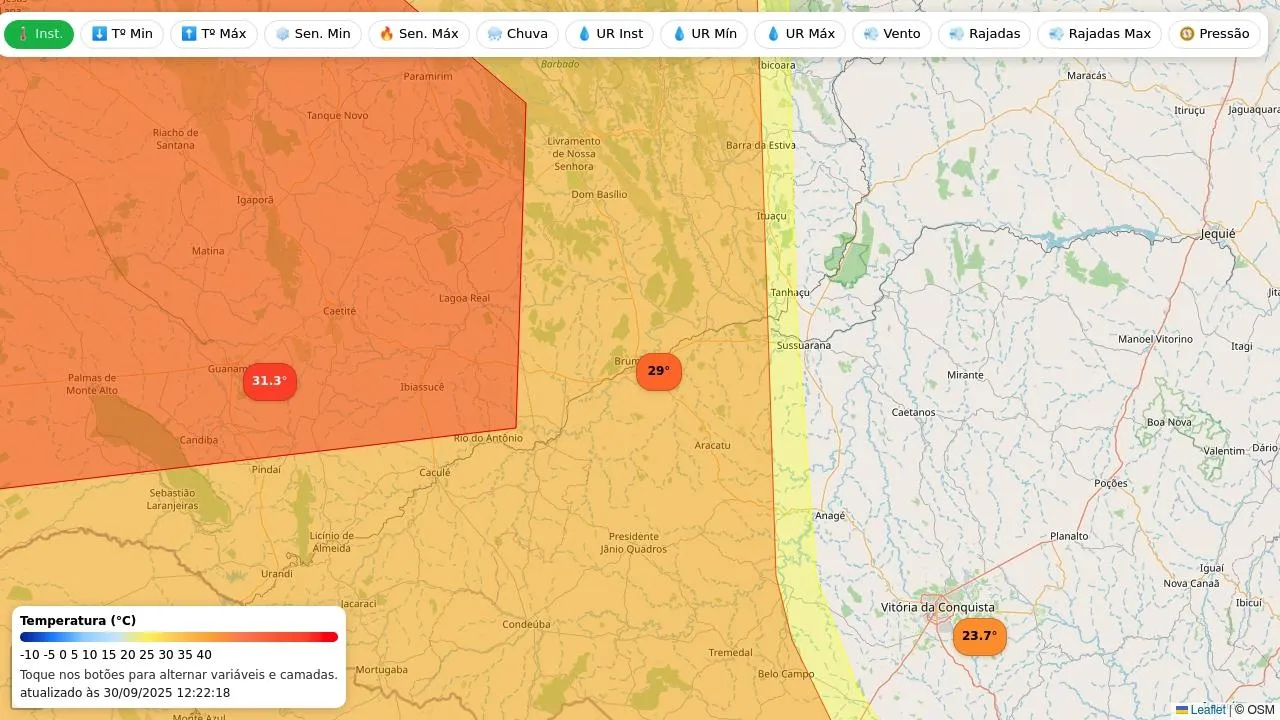Show Sen. Máx thermal sensation
The image size is (1280, 720).
418,34
